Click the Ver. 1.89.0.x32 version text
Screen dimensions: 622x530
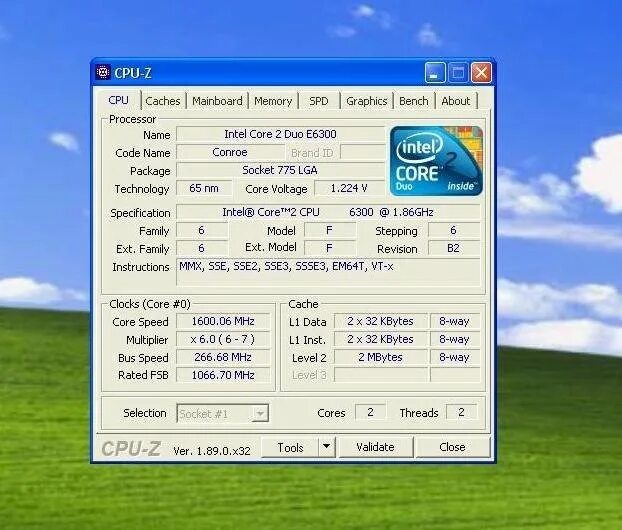(212, 451)
